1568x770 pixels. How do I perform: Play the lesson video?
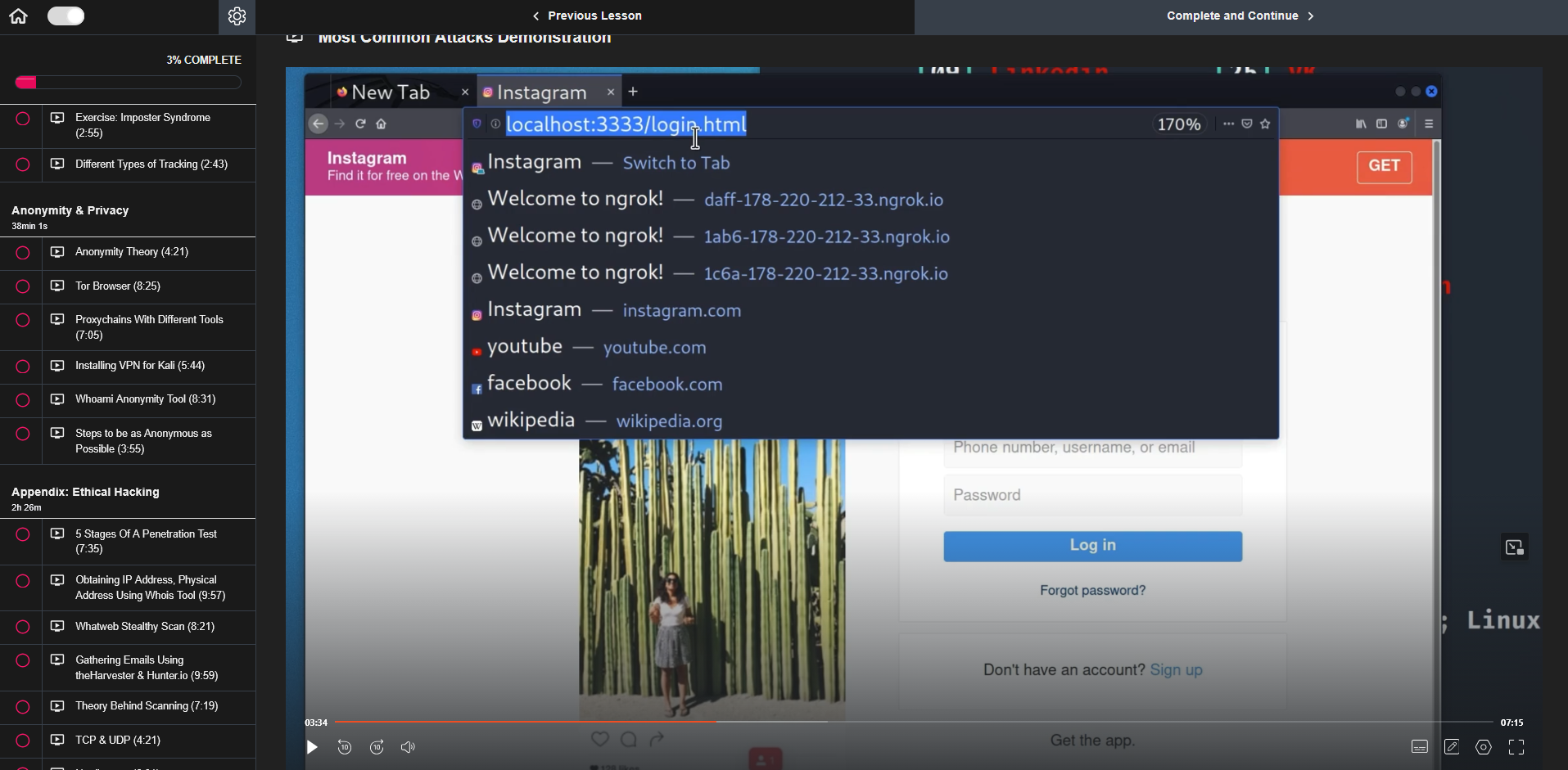click(312, 747)
